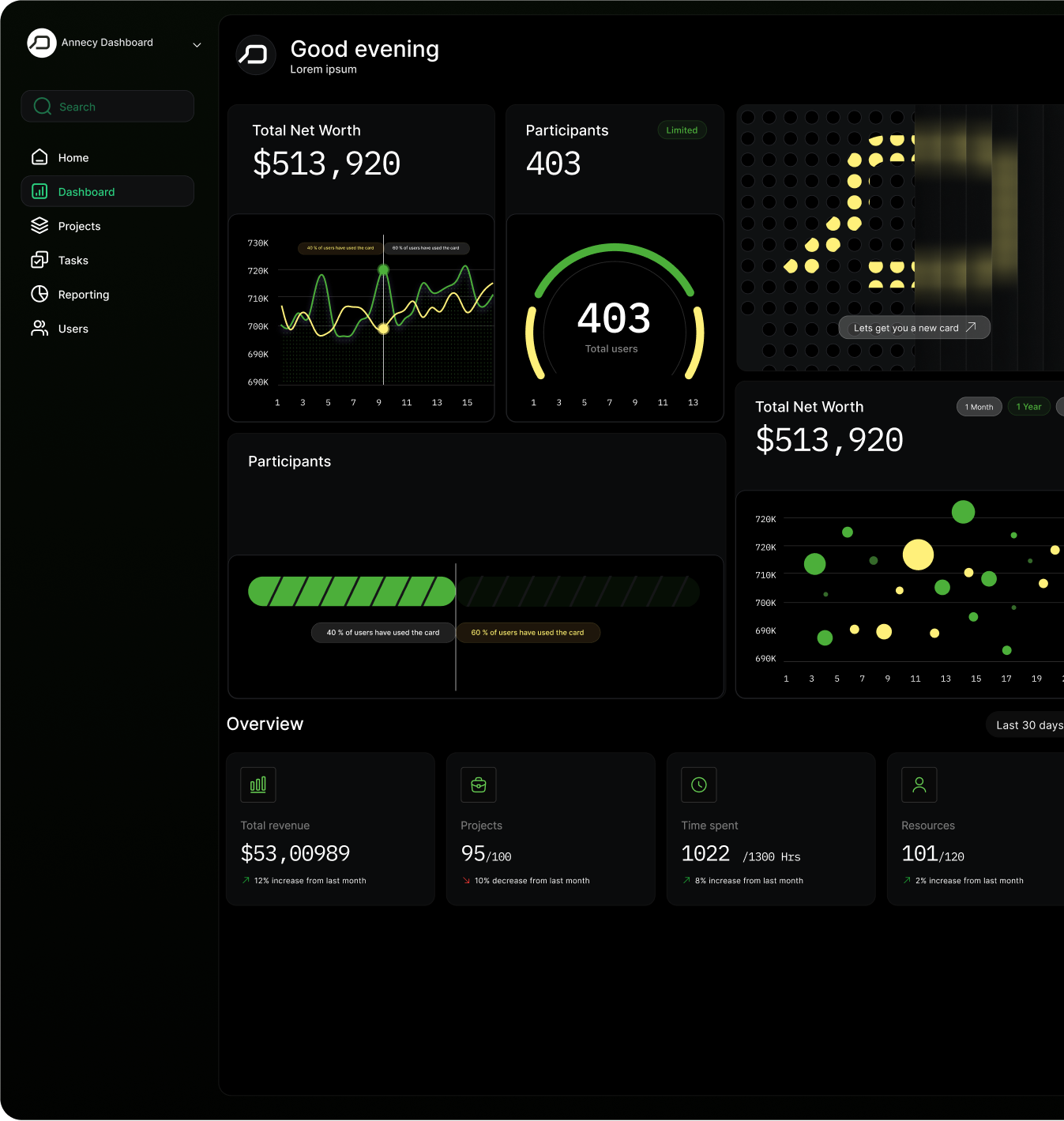This screenshot has height=1121, width=1064.
Task: Toggle the Limited badge on Participants card
Action: pyautogui.click(x=682, y=130)
